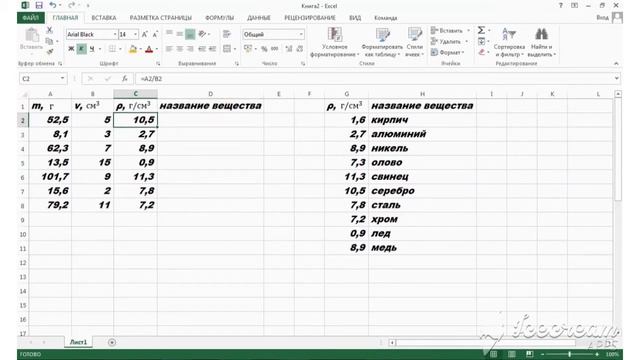
Task: Open the Arial Black font name dropdown
Action: click(x=115, y=35)
